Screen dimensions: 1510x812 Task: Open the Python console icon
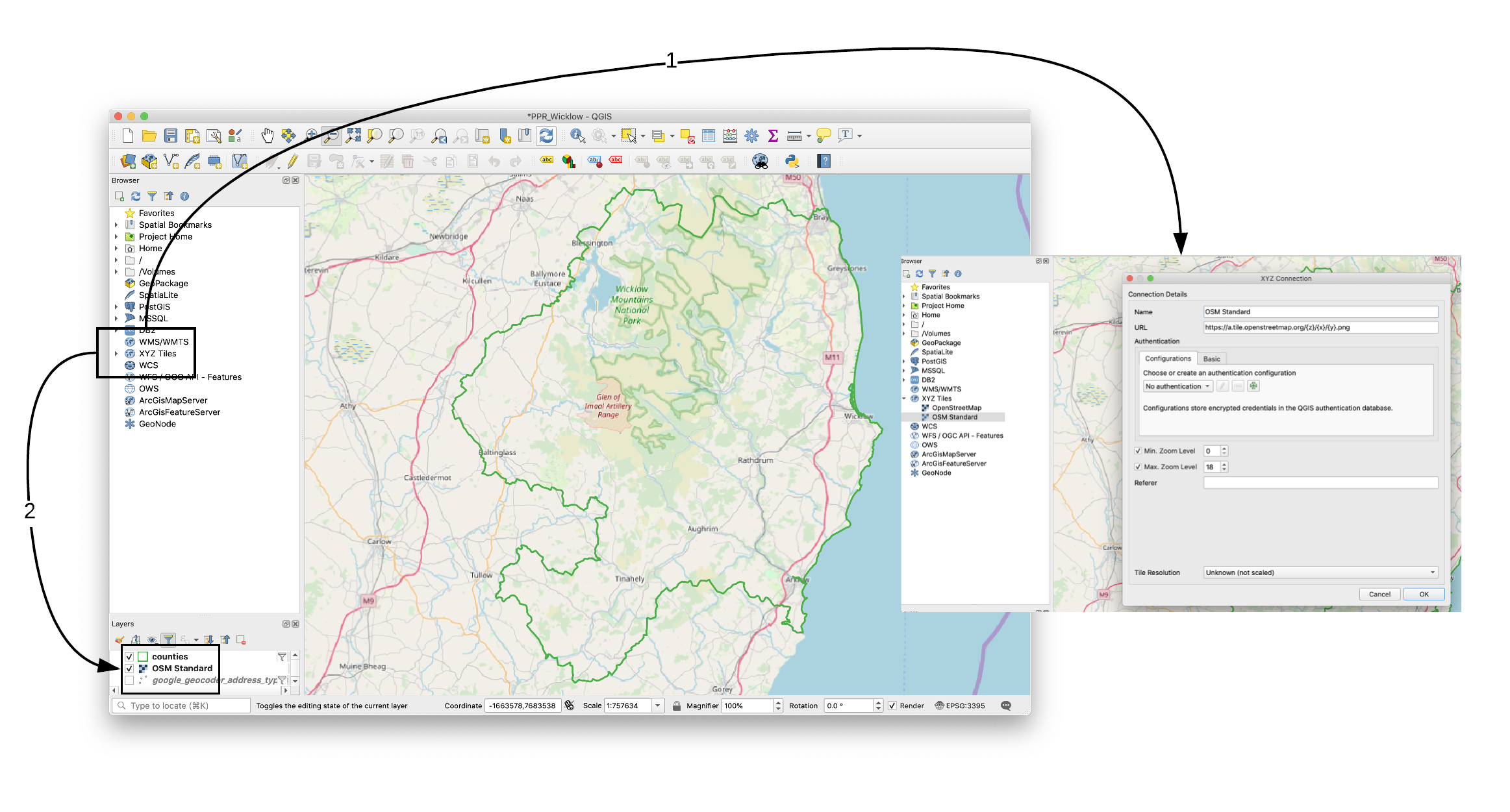tap(792, 161)
